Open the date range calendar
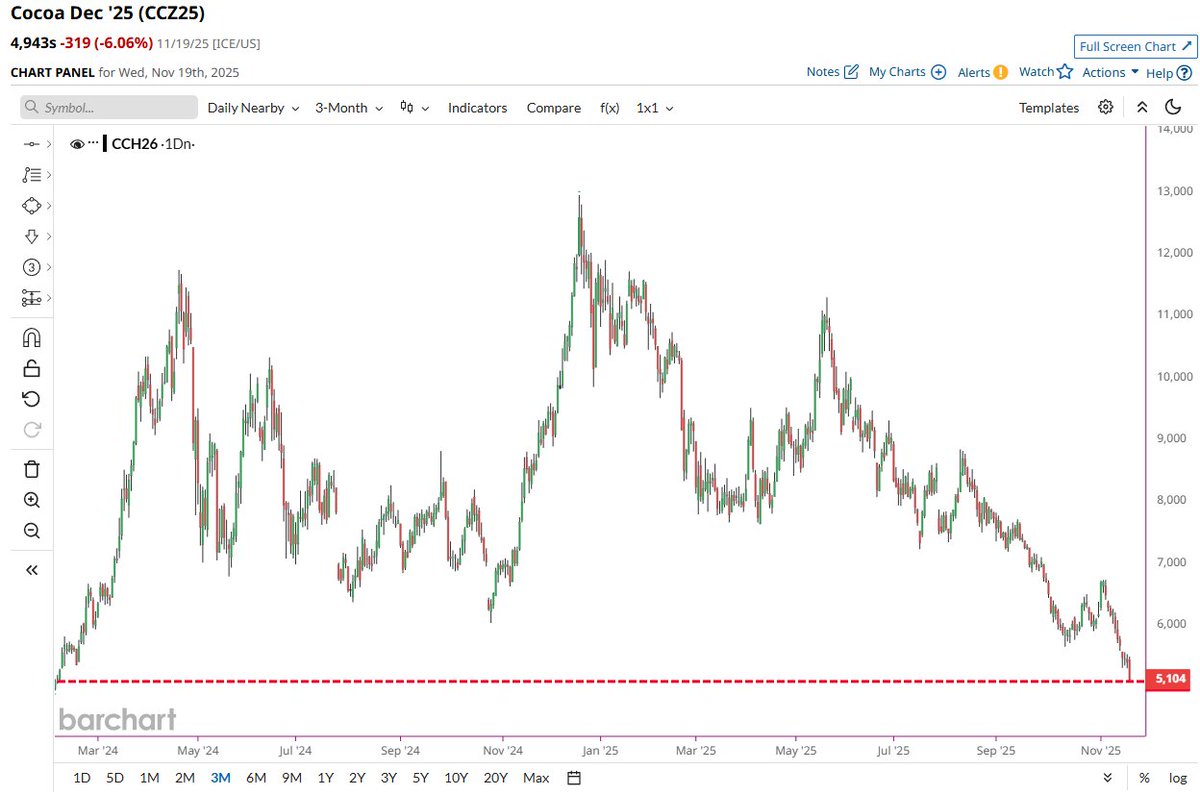Screen dimensions: 1200x795 coord(574,777)
